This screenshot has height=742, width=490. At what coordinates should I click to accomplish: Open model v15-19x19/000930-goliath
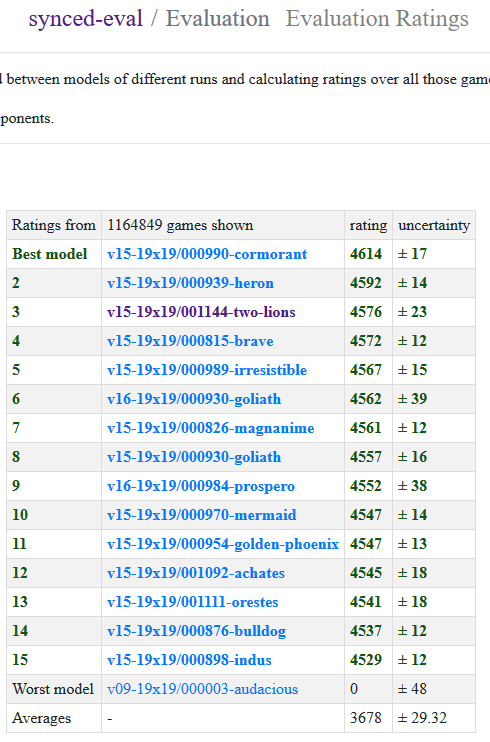194,457
